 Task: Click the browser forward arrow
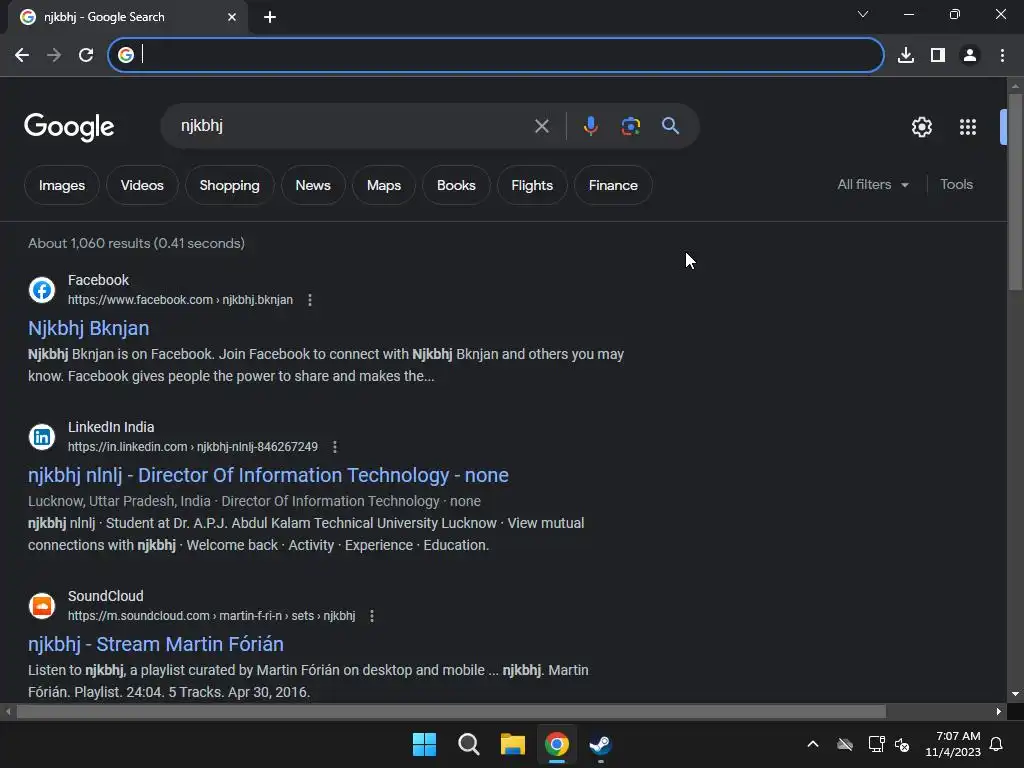[54, 55]
